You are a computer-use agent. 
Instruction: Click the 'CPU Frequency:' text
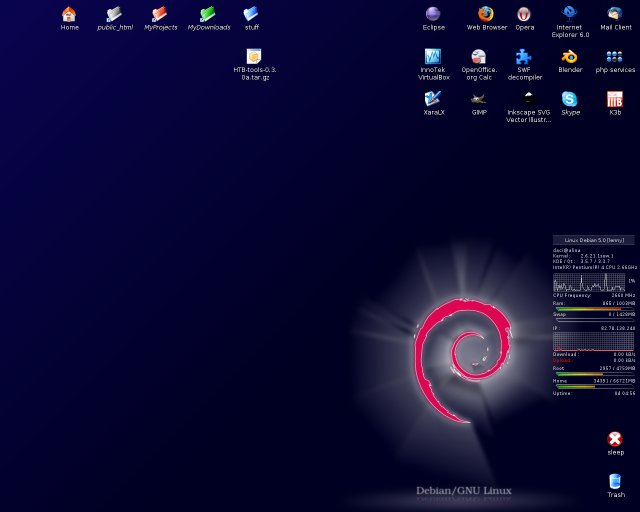[572, 295]
